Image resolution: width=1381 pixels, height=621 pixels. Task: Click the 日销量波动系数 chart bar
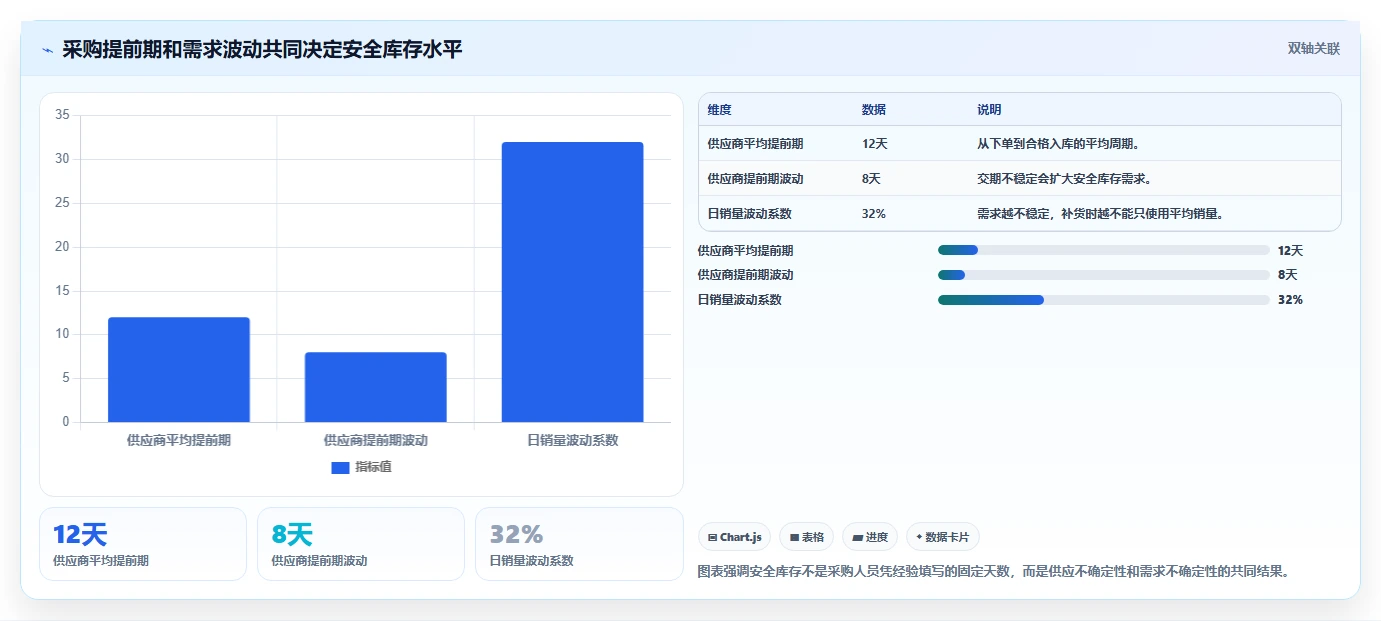click(572, 282)
